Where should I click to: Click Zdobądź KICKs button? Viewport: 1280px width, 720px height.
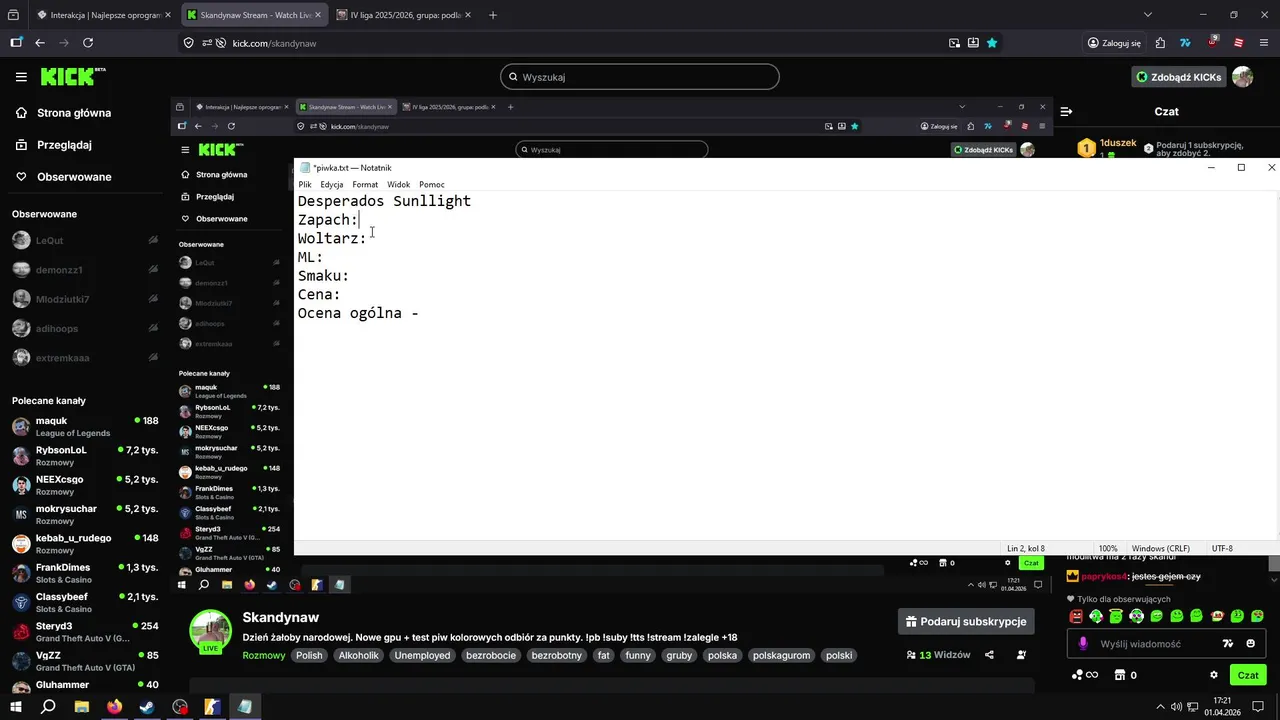(x=1178, y=77)
